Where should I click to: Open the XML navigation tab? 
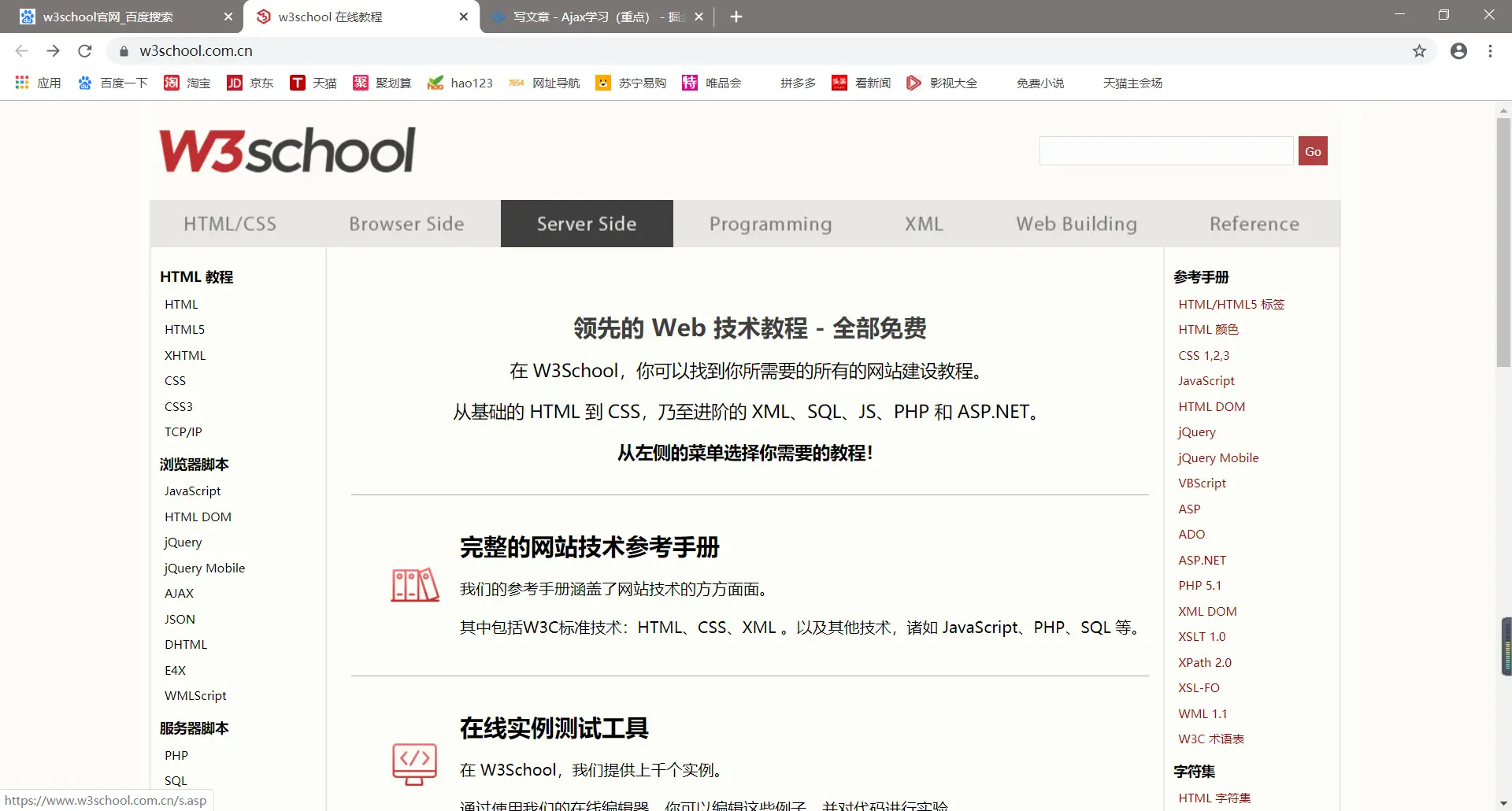tap(924, 224)
